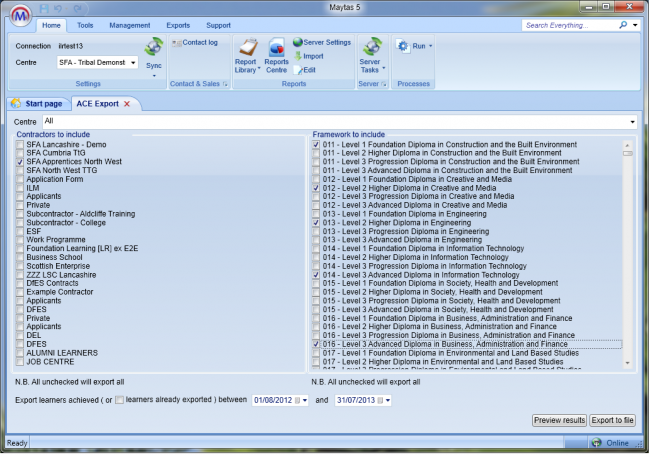The image size is (650, 455).
Task: Toggle the learners already exported checkbox
Action: (x=120, y=400)
